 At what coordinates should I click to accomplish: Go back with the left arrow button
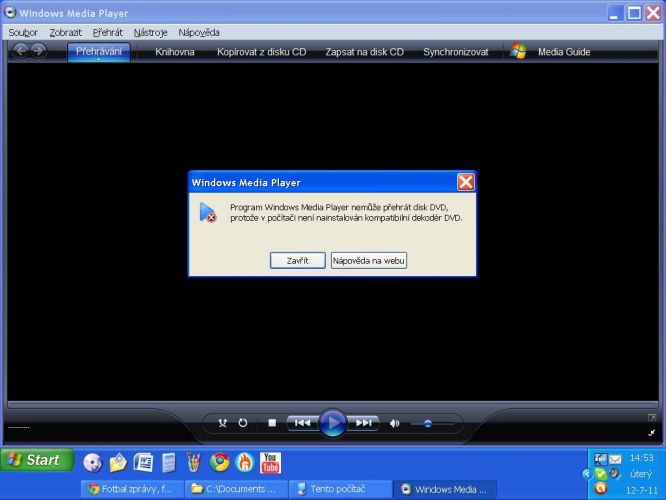click(20, 51)
